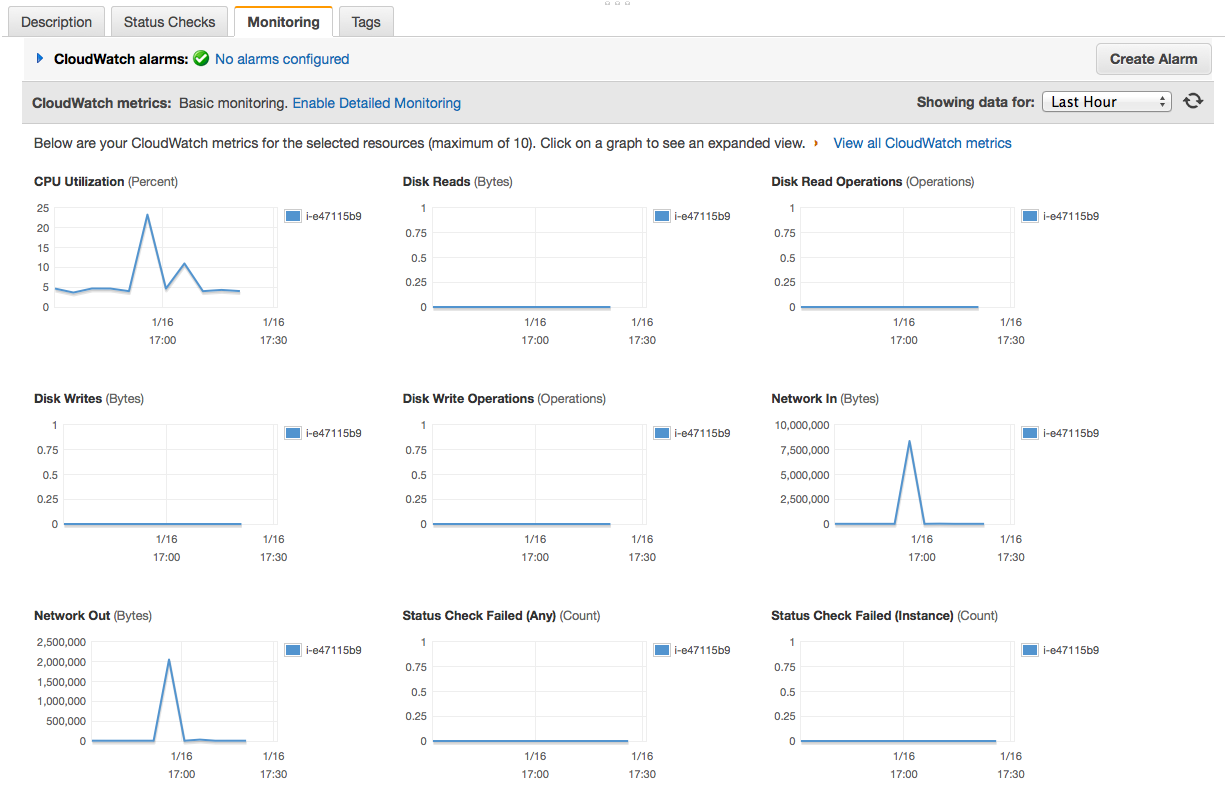Click the refresh metrics icon

(1193, 101)
